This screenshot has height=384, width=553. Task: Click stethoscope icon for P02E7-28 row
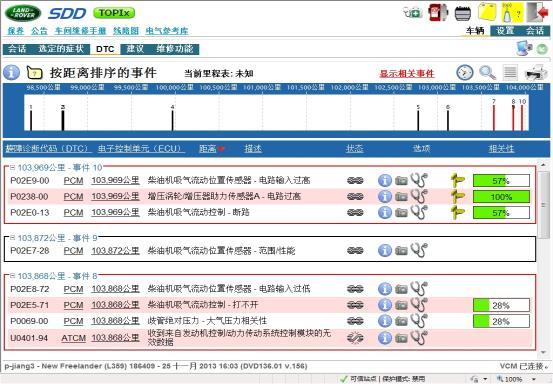click(x=419, y=250)
